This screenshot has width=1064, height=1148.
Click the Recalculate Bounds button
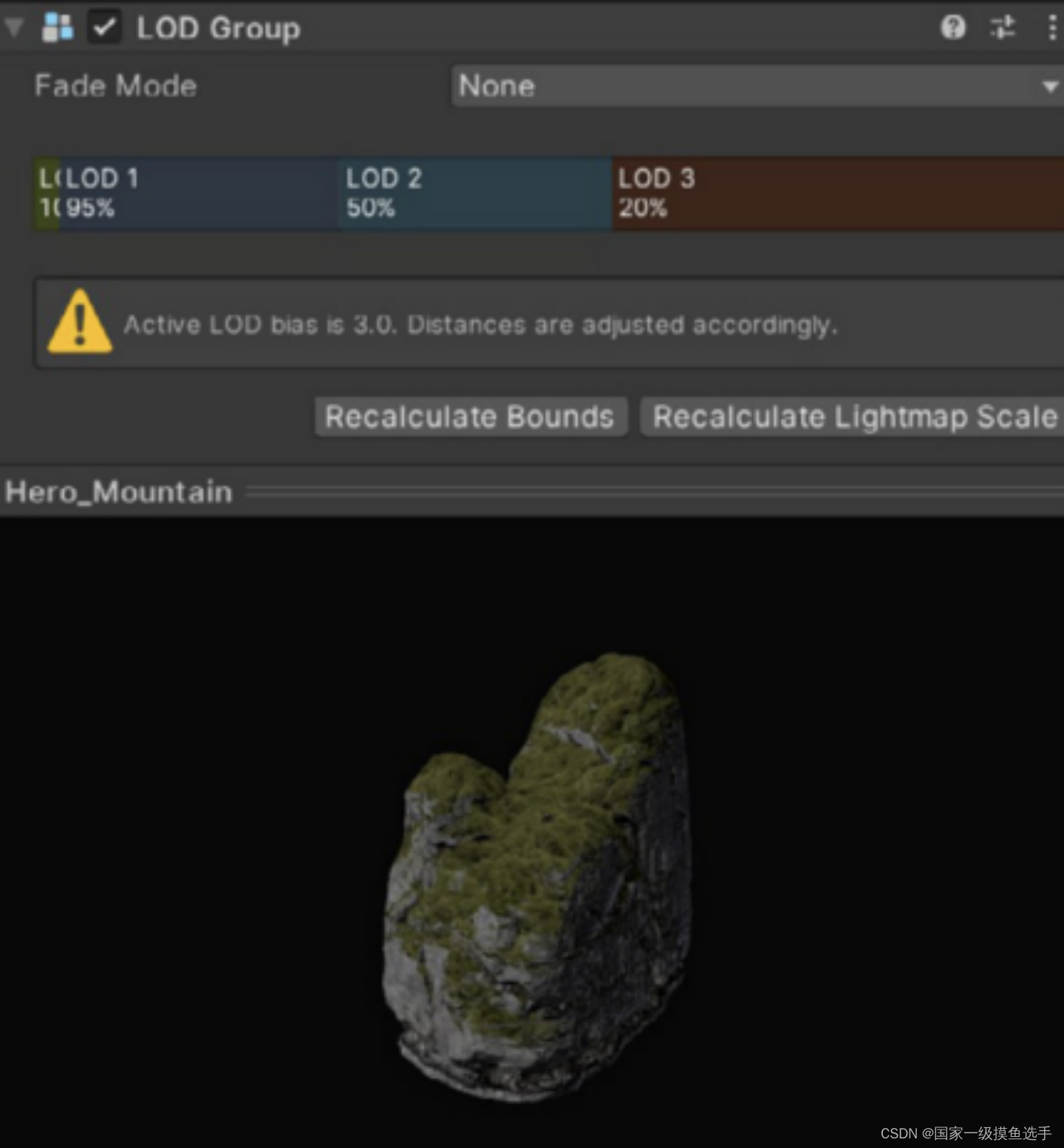(x=471, y=417)
